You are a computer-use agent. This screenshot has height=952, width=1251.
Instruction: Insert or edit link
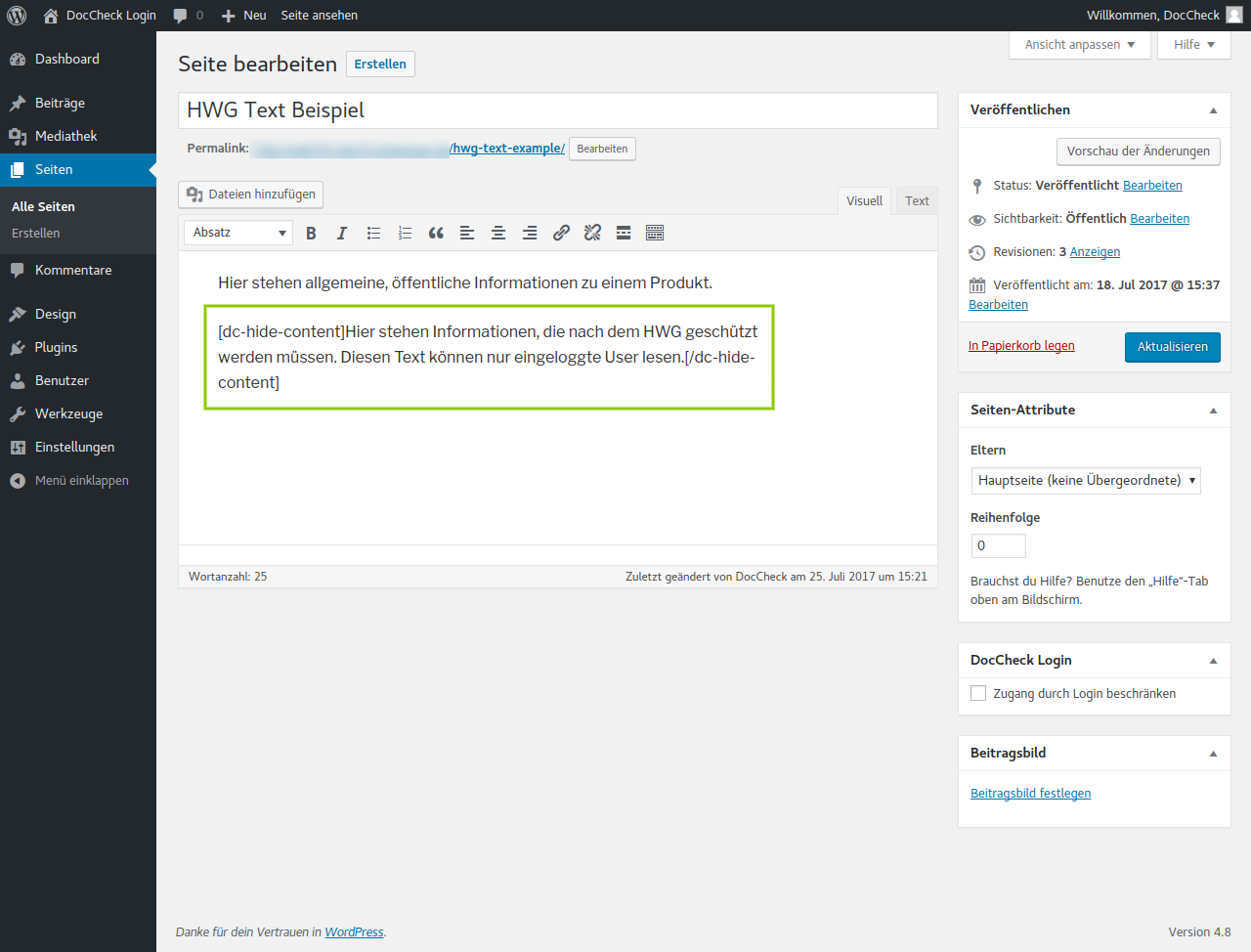pos(561,233)
